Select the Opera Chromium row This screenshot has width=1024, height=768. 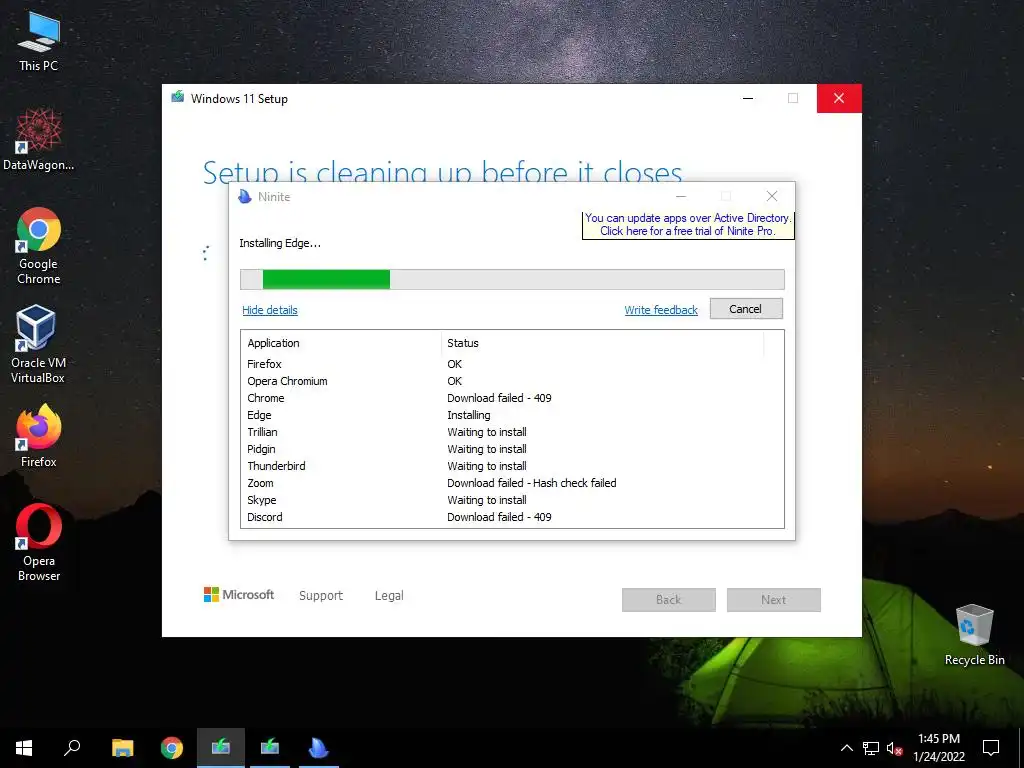tap(512, 381)
